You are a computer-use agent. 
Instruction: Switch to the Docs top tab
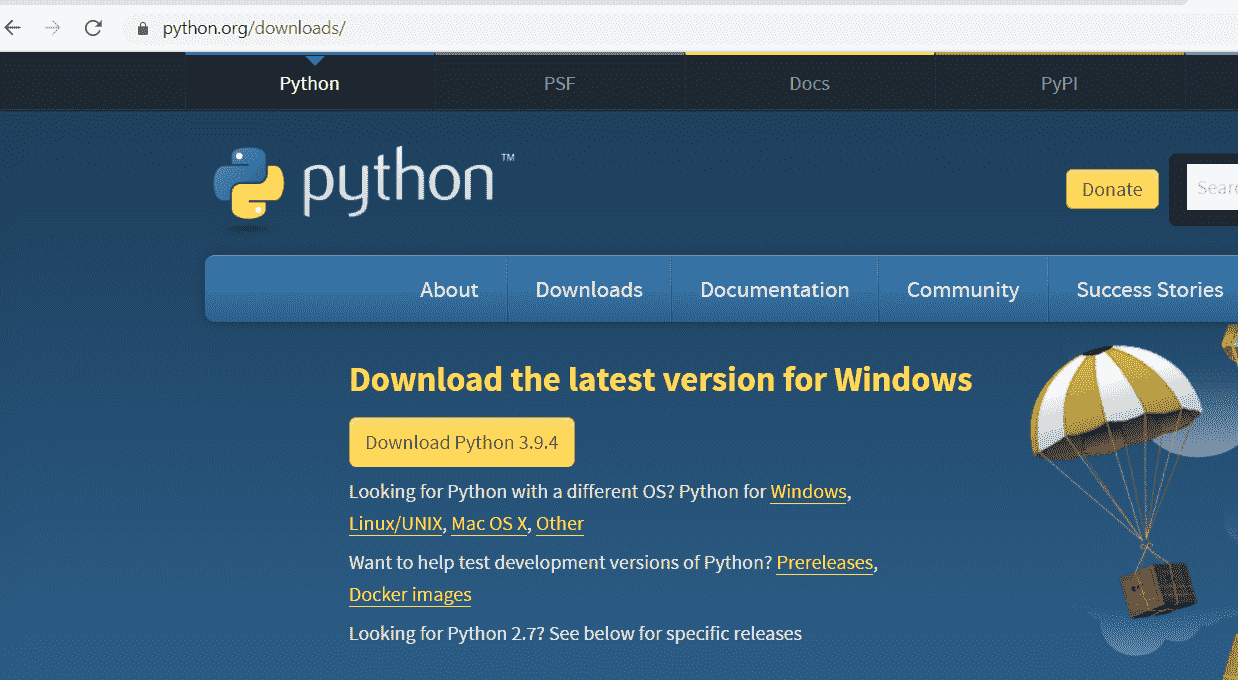click(810, 83)
